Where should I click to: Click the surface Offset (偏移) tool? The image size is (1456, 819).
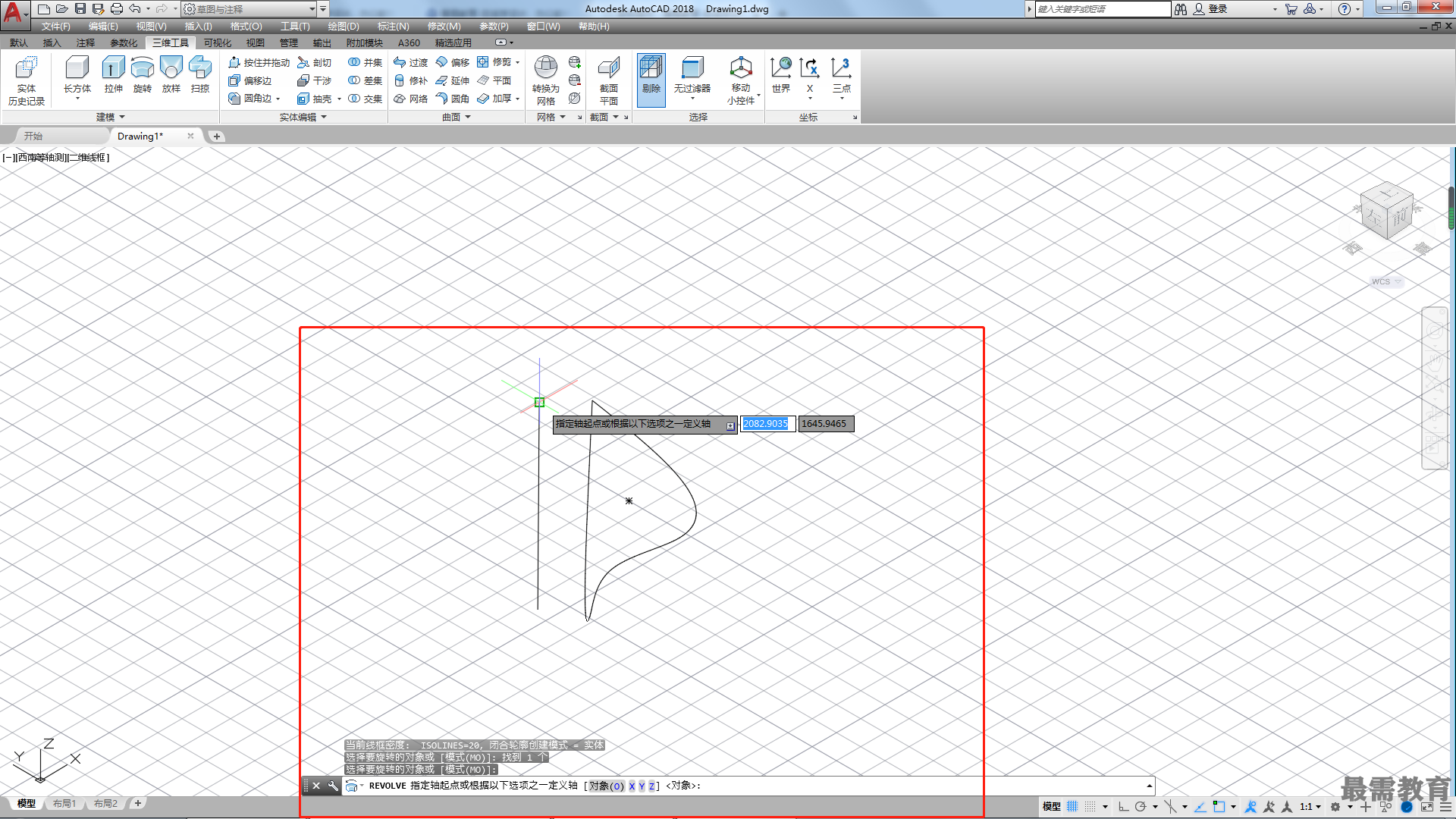pos(453,62)
